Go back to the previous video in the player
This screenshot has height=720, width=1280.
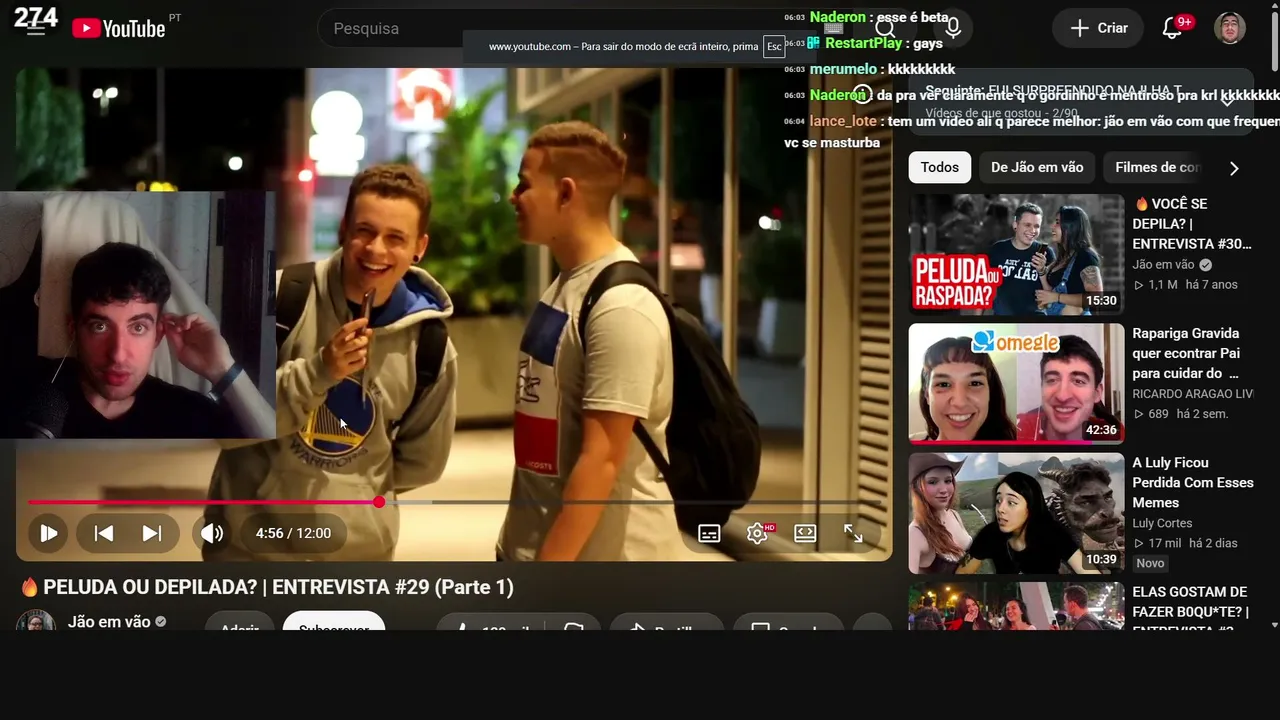click(104, 533)
